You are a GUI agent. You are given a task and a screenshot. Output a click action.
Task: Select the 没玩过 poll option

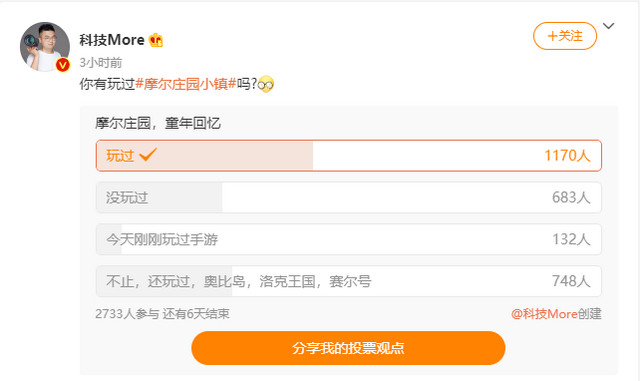click(349, 197)
